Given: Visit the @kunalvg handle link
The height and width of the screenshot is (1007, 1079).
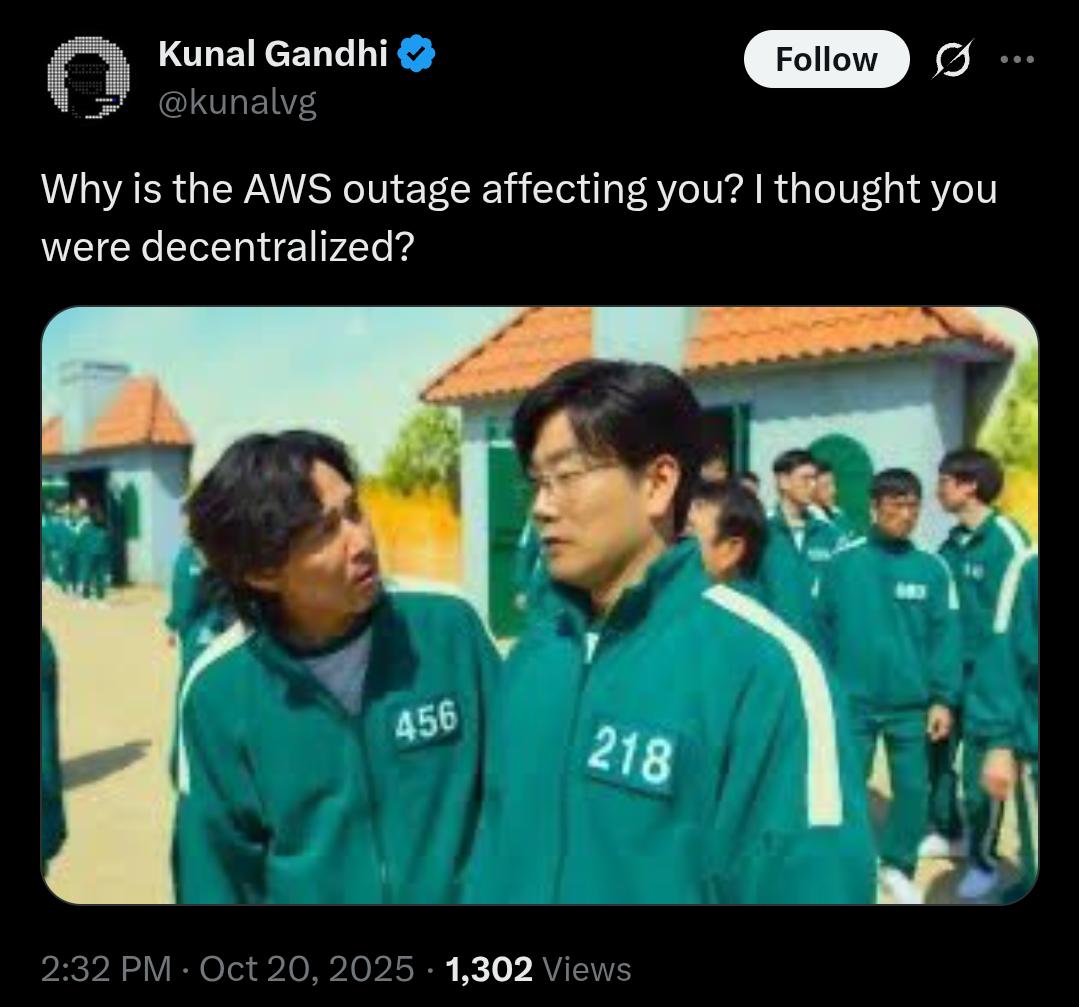Looking at the screenshot, I should tap(237, 103).
